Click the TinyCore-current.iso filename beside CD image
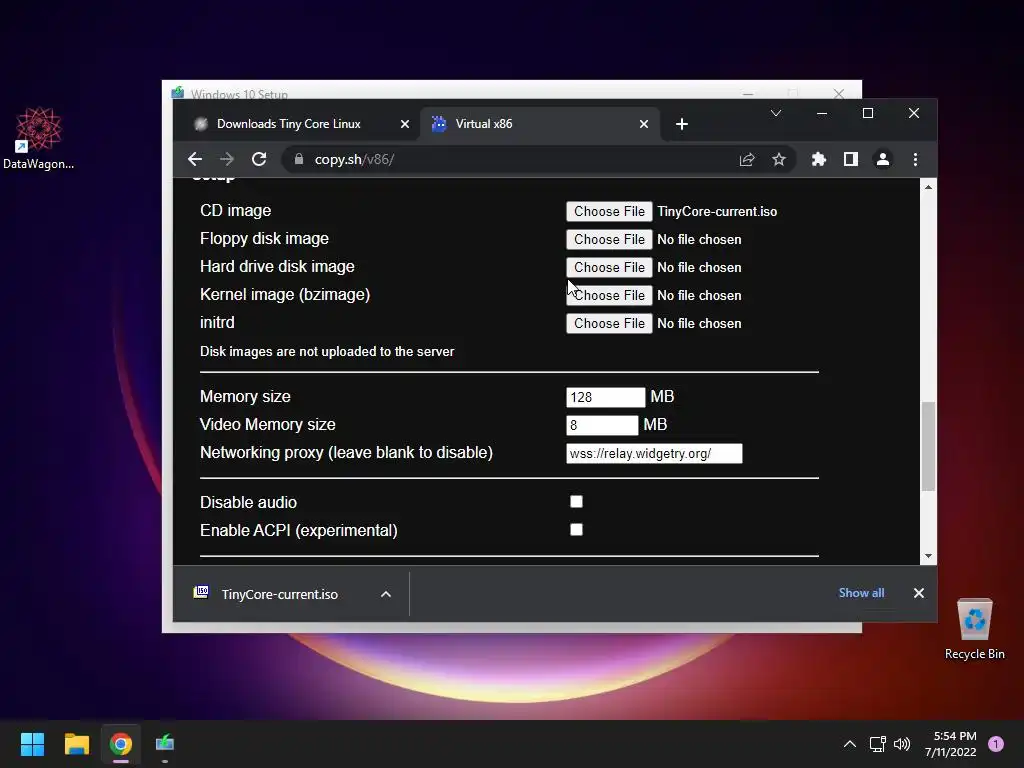Screen dimensions: 1024x768 [717, 212]
